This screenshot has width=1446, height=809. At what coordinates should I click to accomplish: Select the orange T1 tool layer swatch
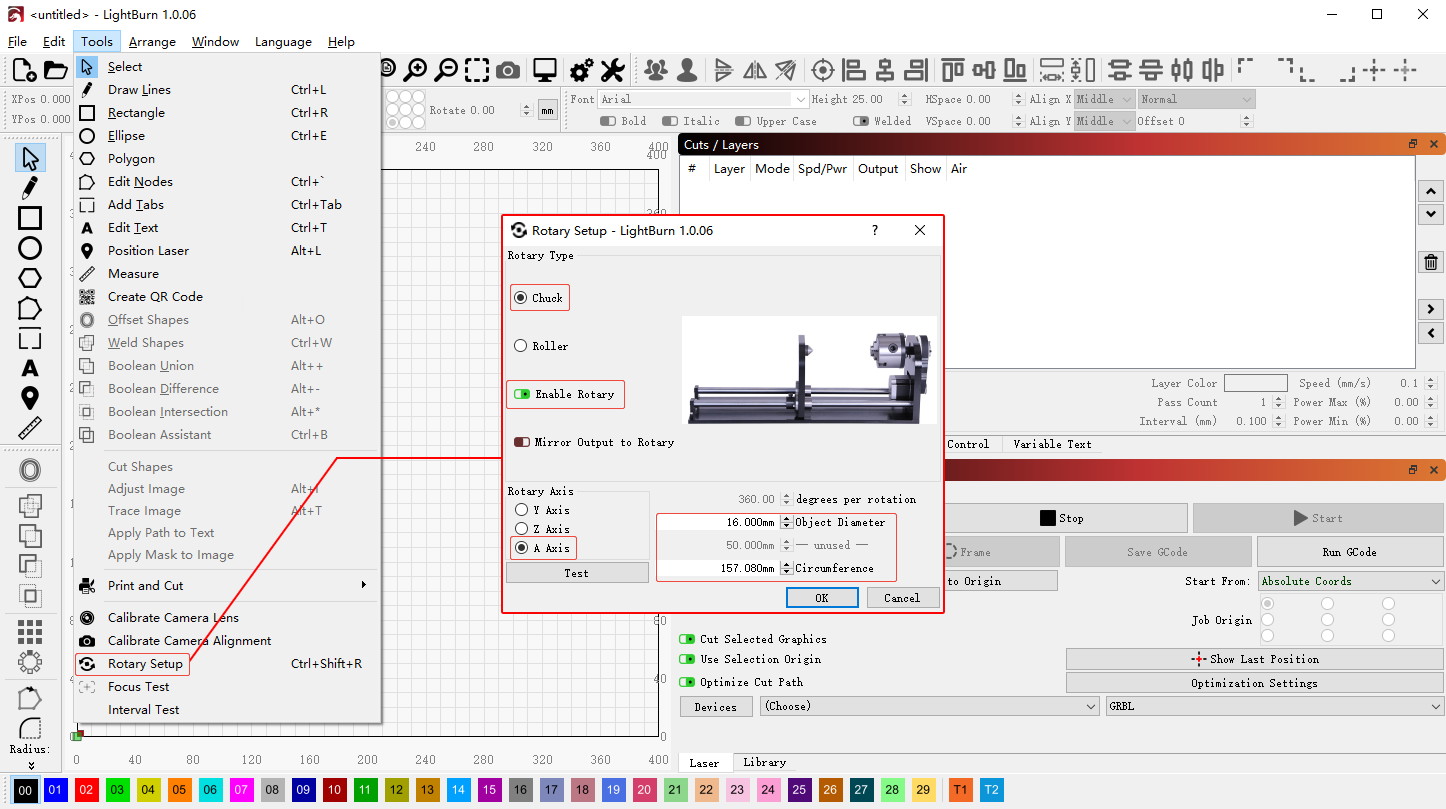pos(960,791)
